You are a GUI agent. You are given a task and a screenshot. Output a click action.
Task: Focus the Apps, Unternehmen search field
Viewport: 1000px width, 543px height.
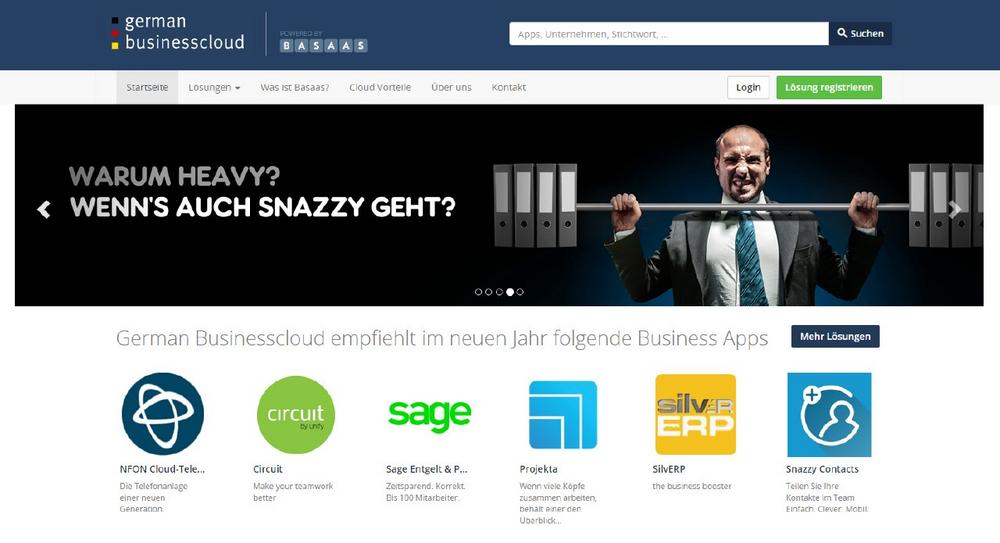coord(668,34)
